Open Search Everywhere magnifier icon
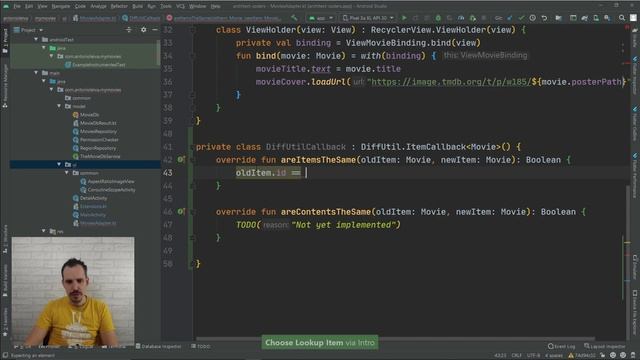The height and width of the screenshot is (360, 640). (x=622, y=18)
